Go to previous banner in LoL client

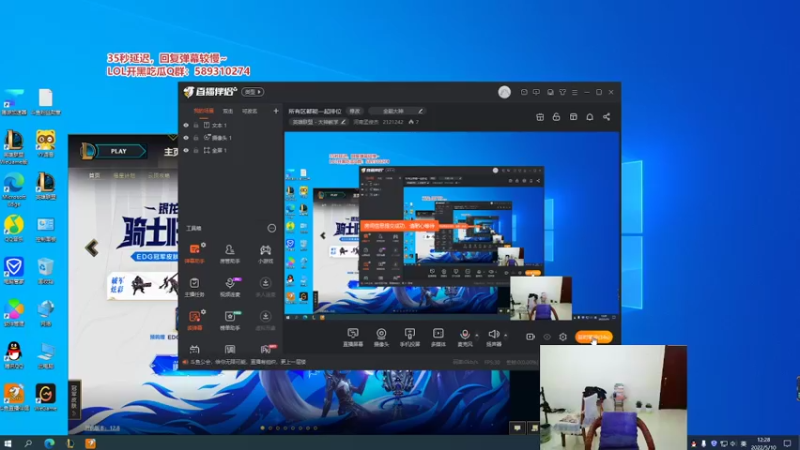(92, 248)
